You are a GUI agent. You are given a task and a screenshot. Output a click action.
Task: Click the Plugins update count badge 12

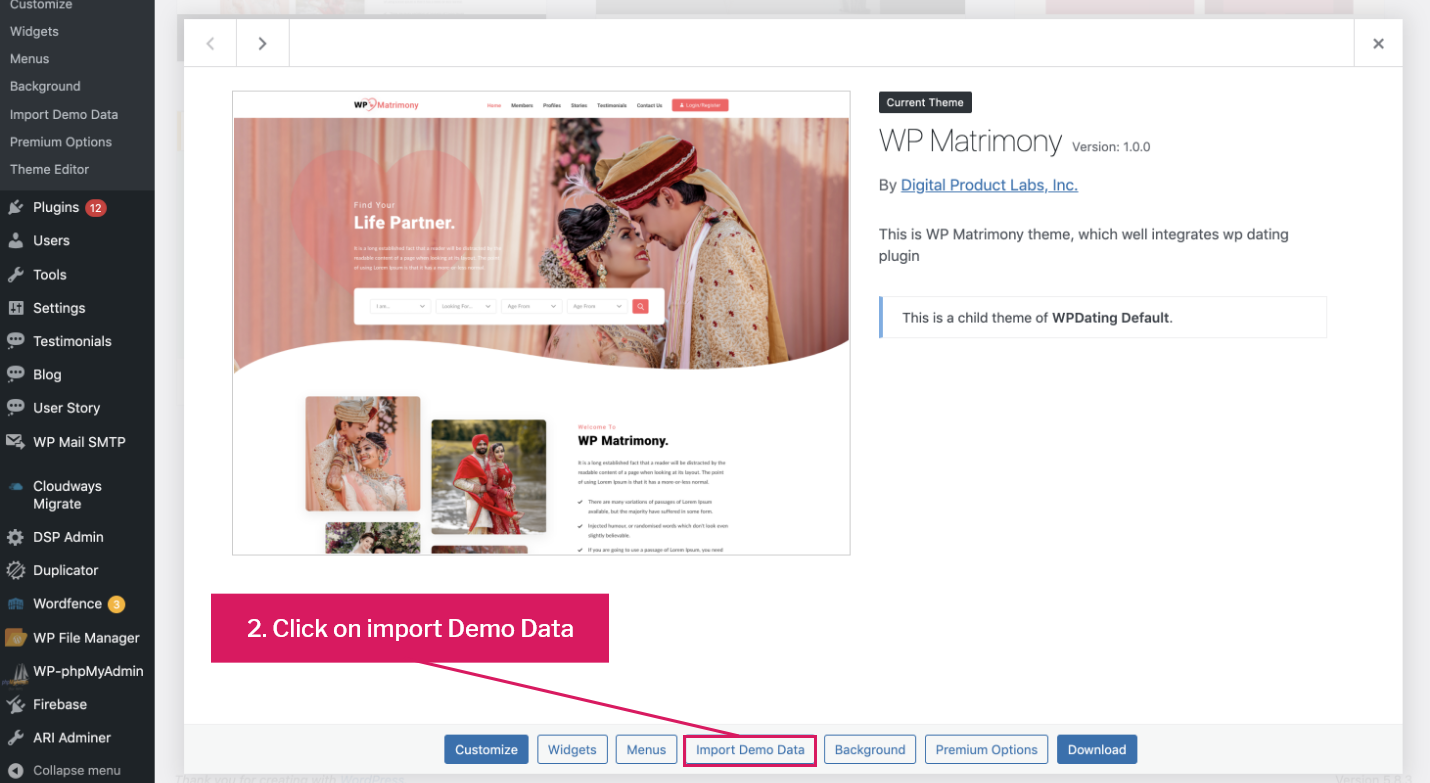pos(96,208)
